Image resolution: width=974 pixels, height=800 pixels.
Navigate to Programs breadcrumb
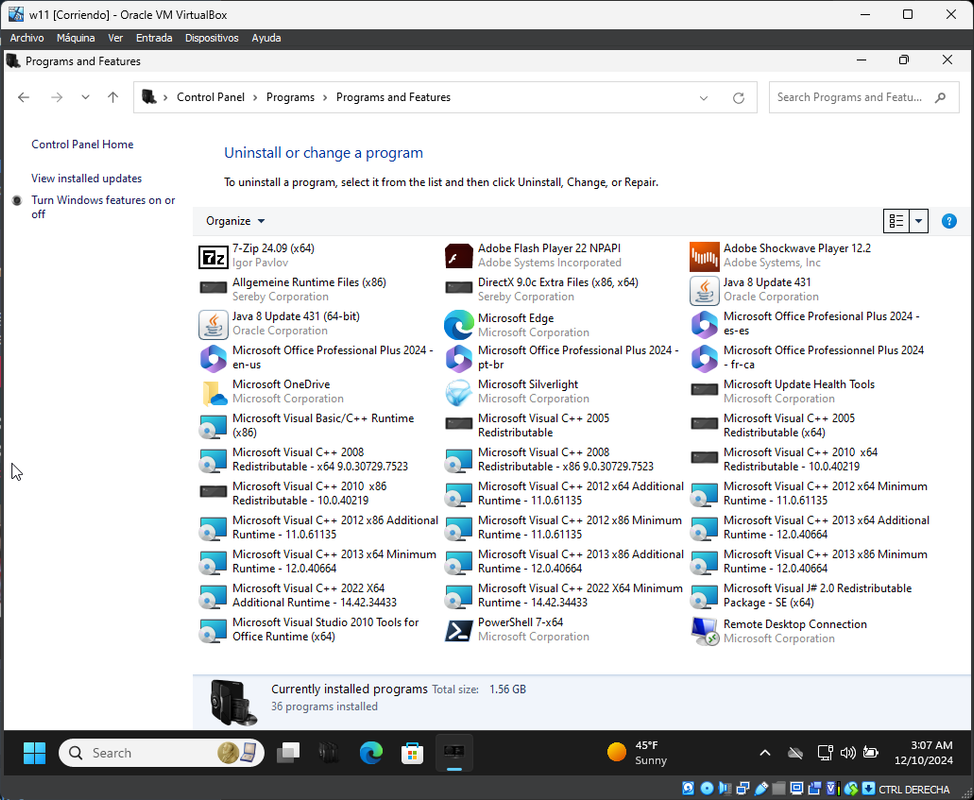(290, 98)
